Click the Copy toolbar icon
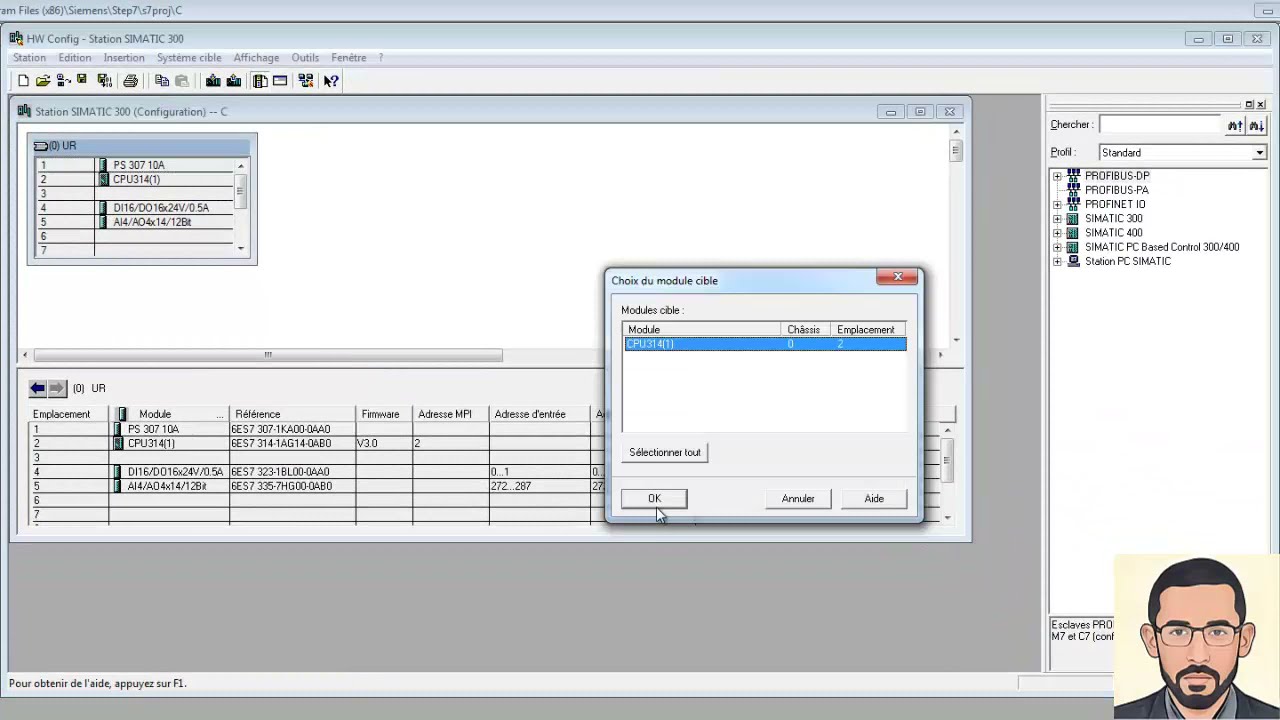The height and width of the screenshot is (720, 1280). [x=162, y=81]
